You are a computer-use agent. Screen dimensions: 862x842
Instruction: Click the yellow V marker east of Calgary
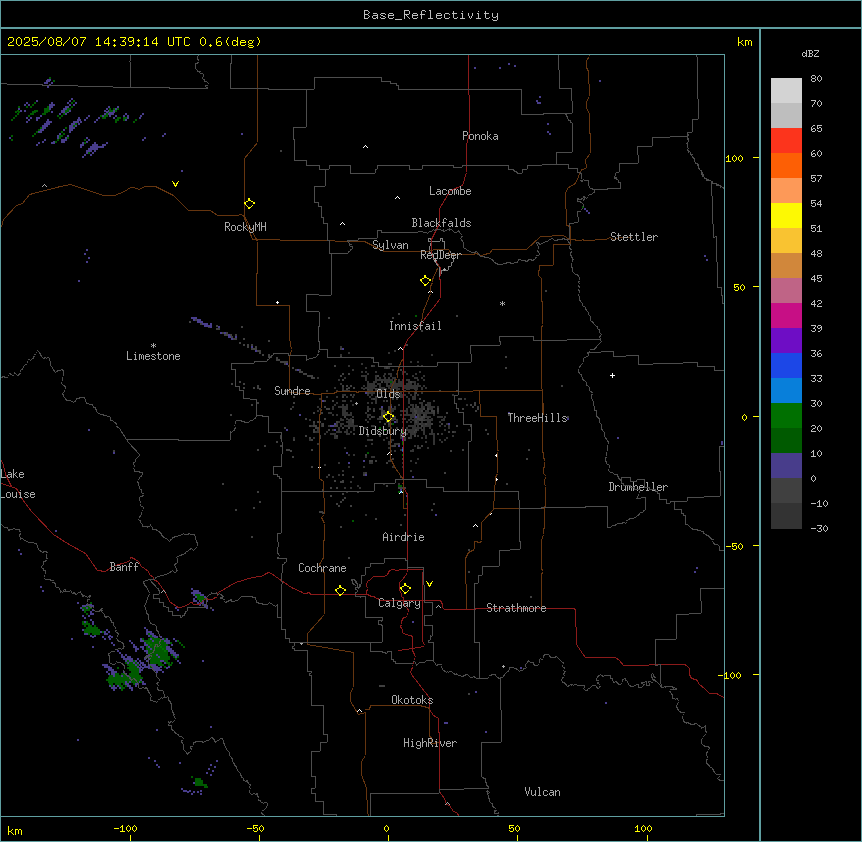pos(429,584)
